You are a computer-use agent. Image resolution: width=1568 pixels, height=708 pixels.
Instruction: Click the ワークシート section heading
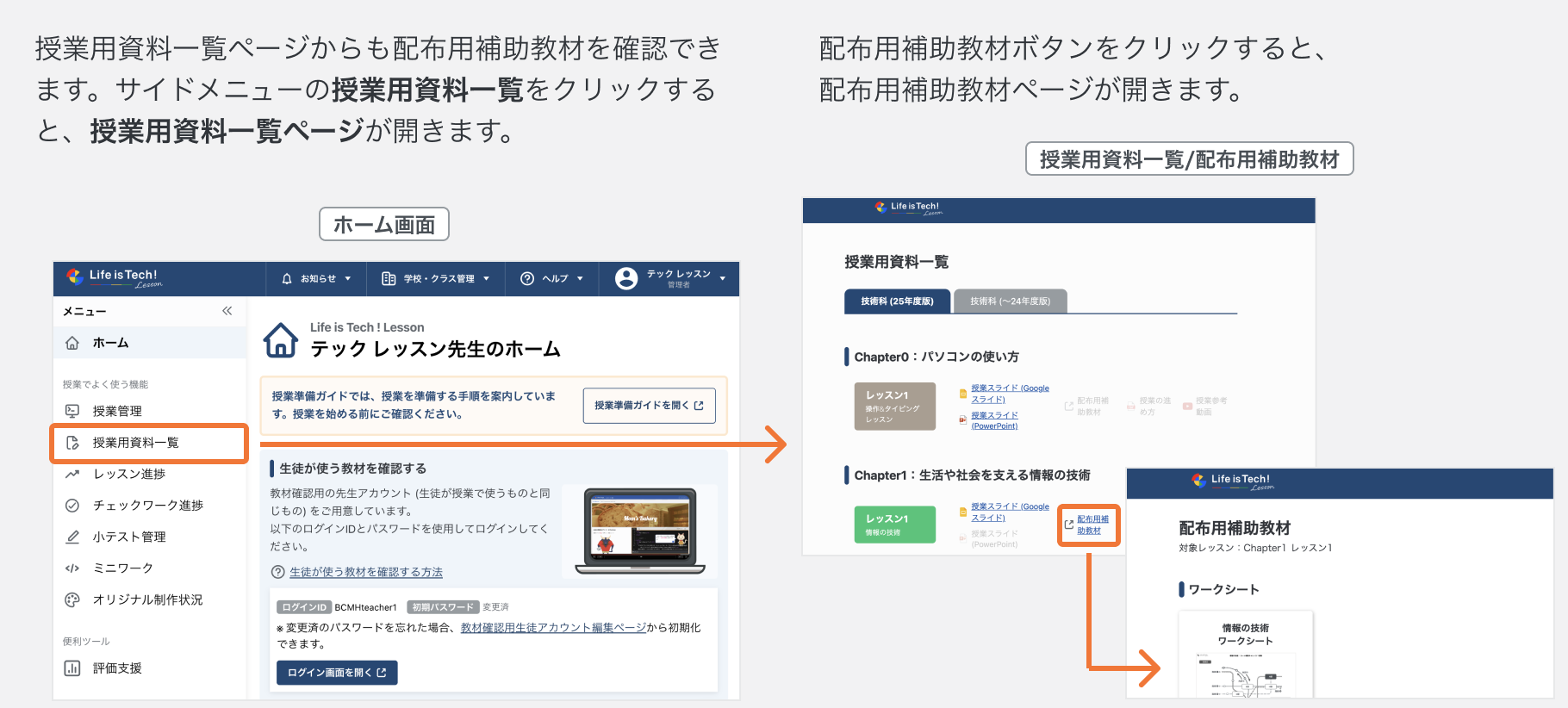coord(1223,589)
